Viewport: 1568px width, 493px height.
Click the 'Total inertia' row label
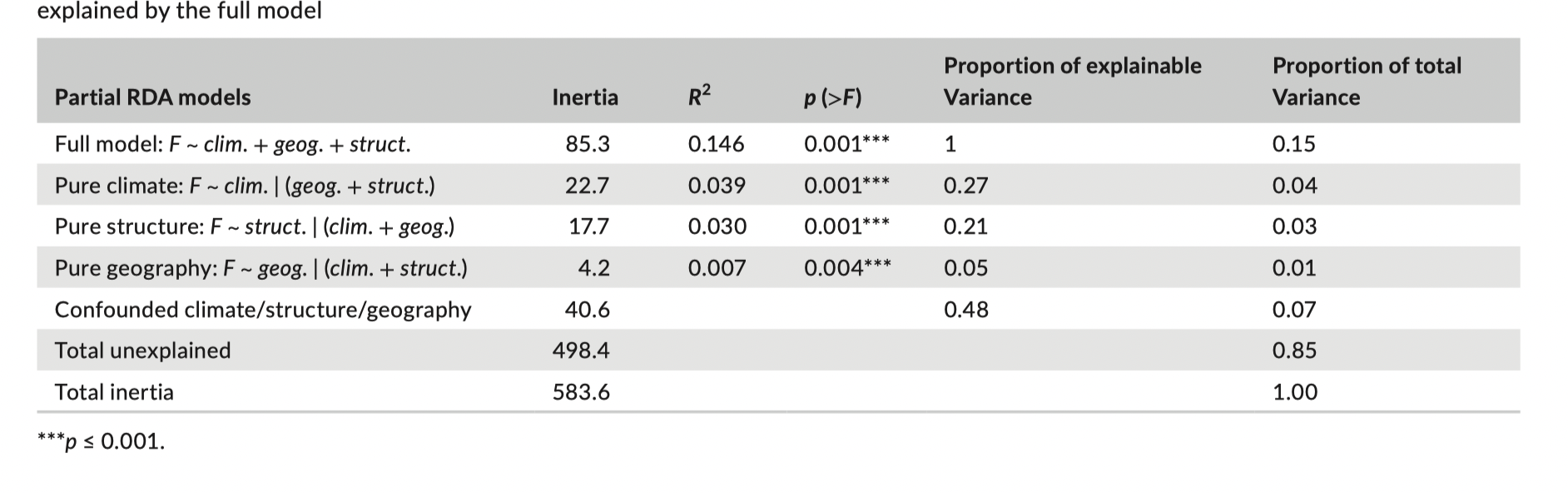[x=114, y=392]
